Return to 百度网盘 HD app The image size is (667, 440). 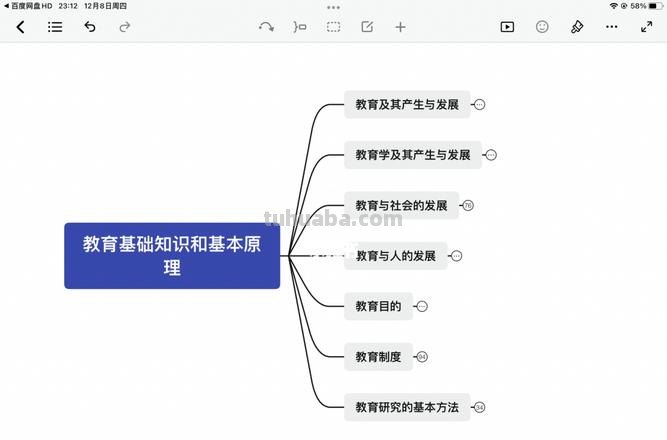[x=28, y=6]
